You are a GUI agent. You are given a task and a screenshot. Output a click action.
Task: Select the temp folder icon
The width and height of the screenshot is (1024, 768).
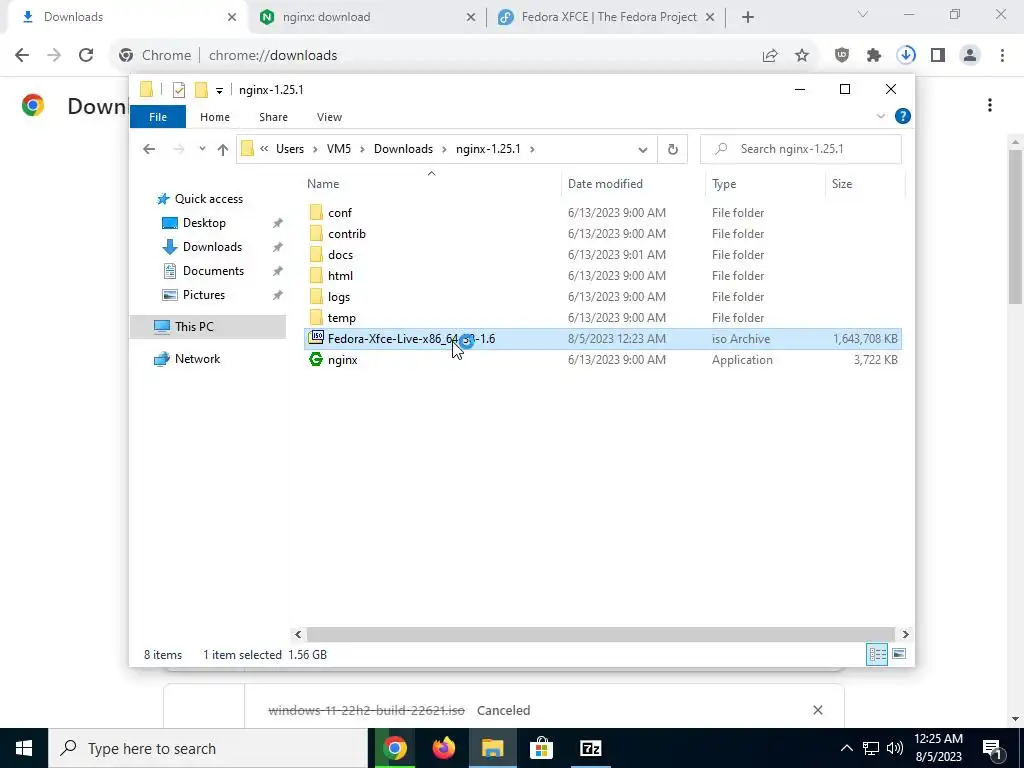(316, 317)
